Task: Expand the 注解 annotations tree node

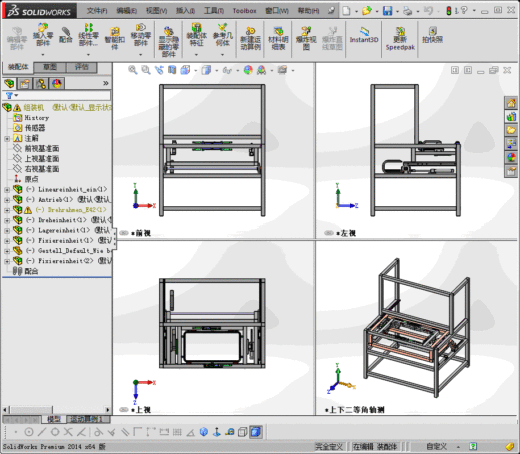Action: pyautogui.click(x=7, y=138)
